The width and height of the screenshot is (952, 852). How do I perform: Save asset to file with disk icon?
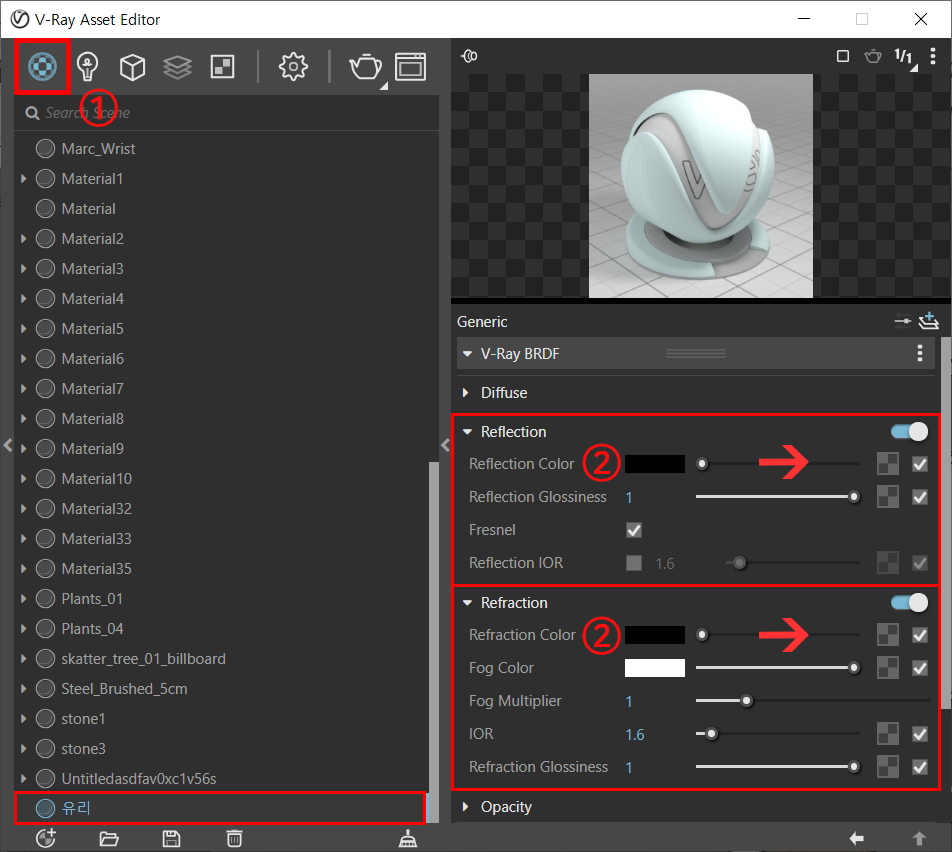coord(171,839)
